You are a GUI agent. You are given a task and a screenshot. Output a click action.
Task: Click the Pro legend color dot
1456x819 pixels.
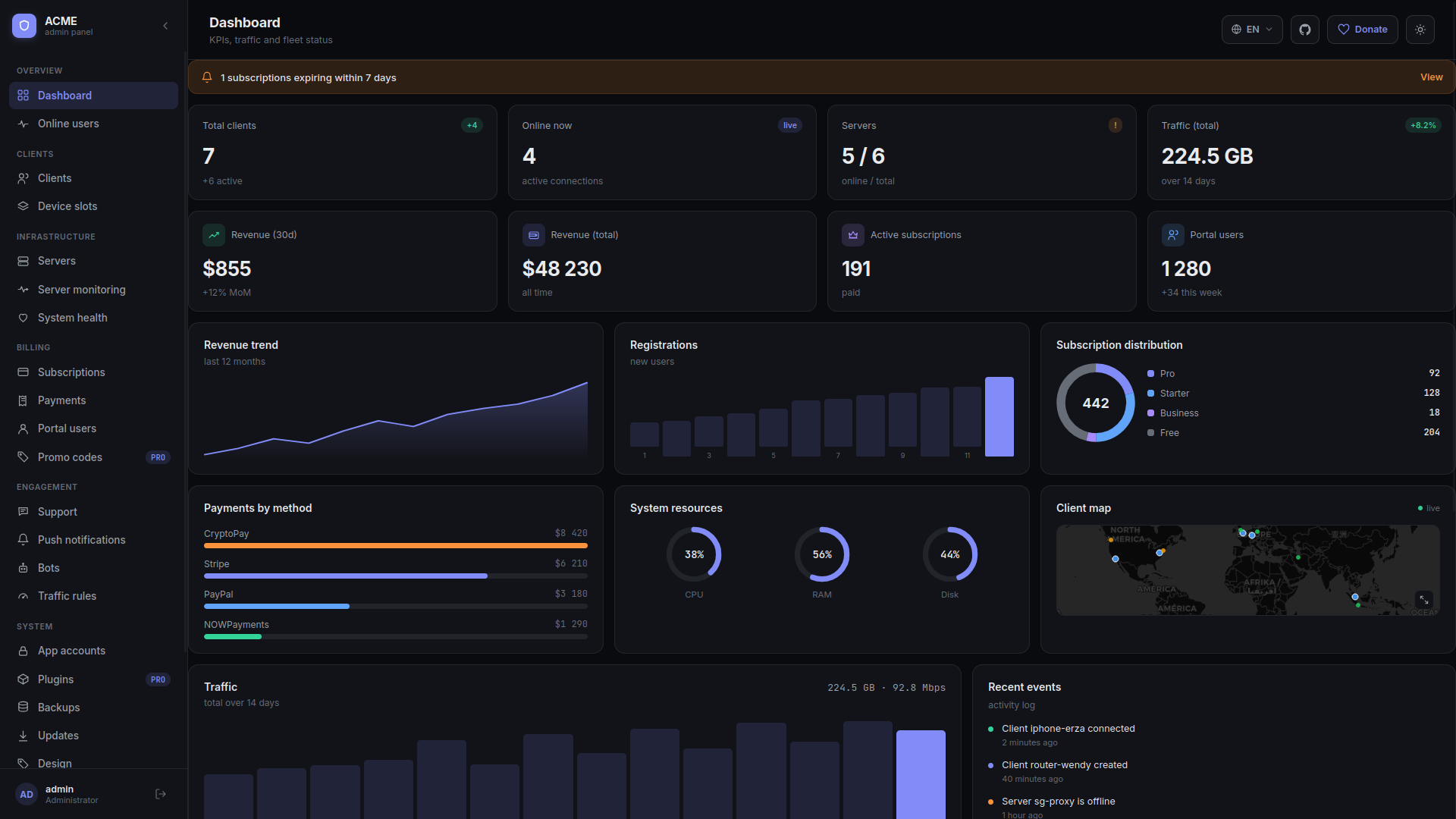click(x=1150, y=374)
